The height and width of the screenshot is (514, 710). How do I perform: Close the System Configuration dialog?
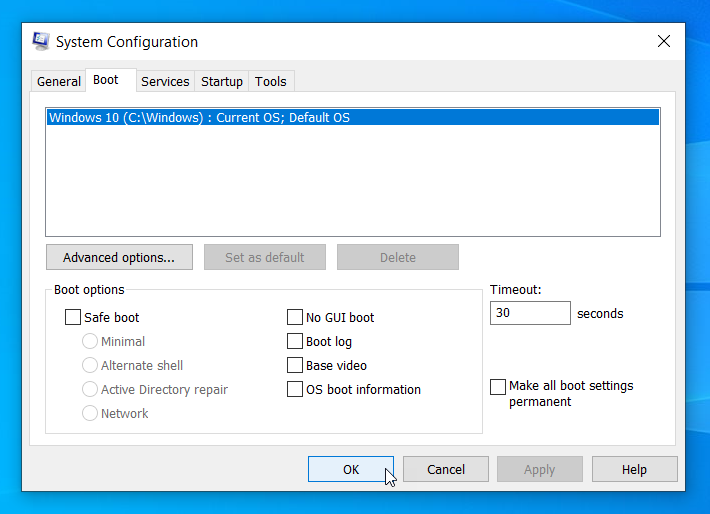(x=663, y=41)
